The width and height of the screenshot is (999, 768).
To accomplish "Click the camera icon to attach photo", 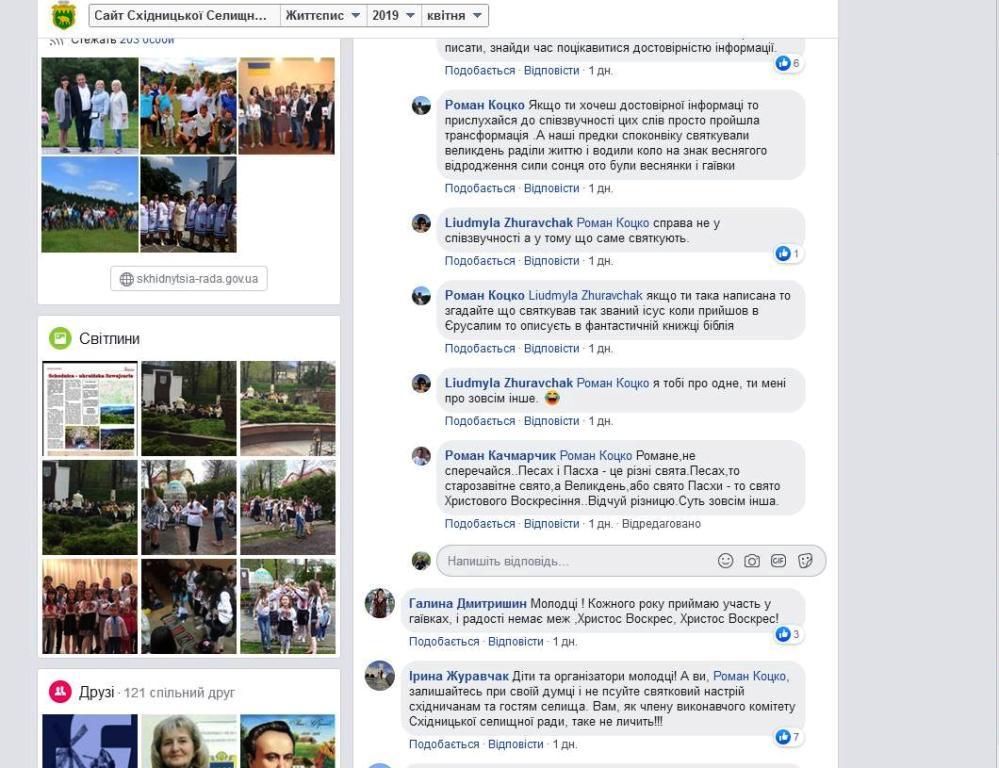I will [x=752, y=561].
